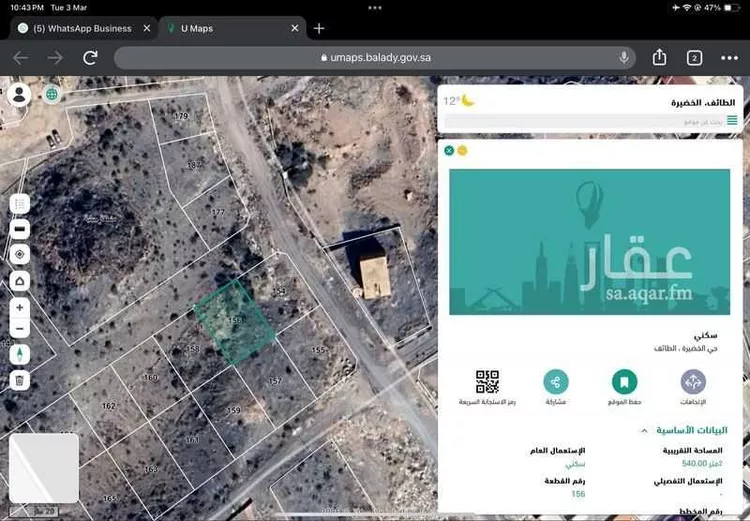Click parcel 162 on the map
Viewport: 750px width, 521px height.
pos(109,406)
